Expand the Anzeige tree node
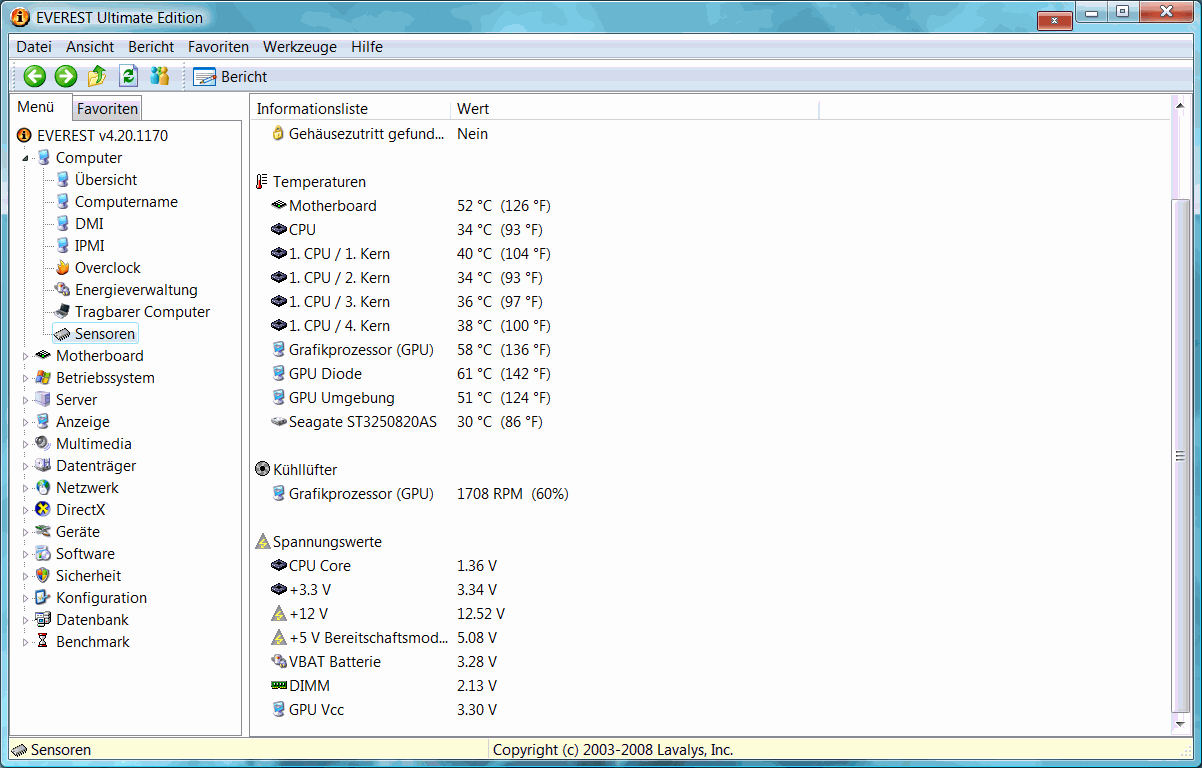 coord(25,422)
